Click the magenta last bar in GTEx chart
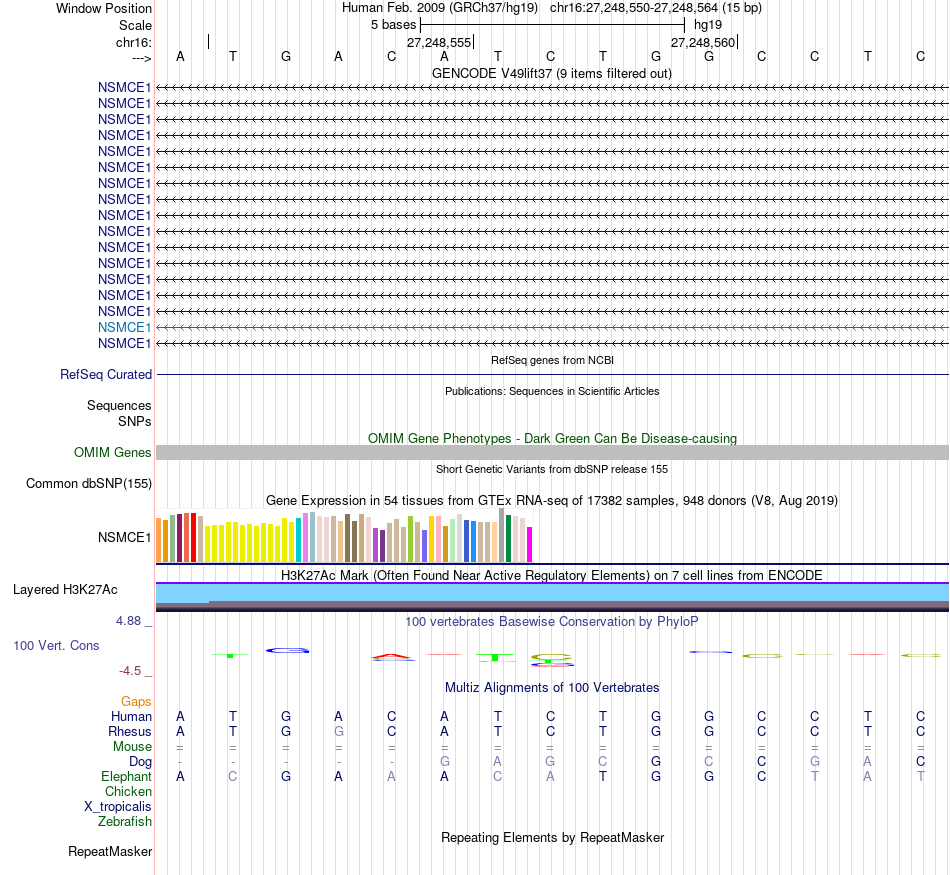 tap(530, 545)
